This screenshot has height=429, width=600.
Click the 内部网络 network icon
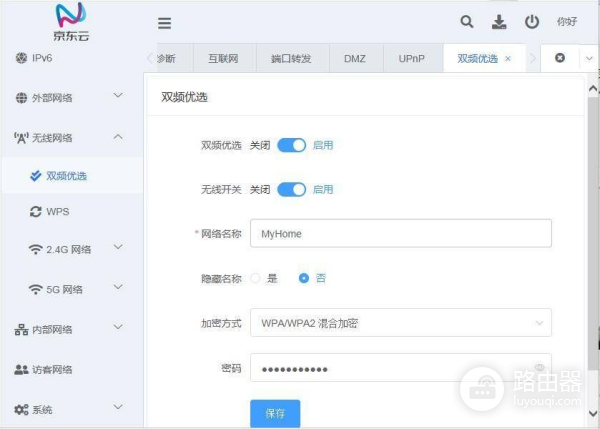(x=21, y=329)
